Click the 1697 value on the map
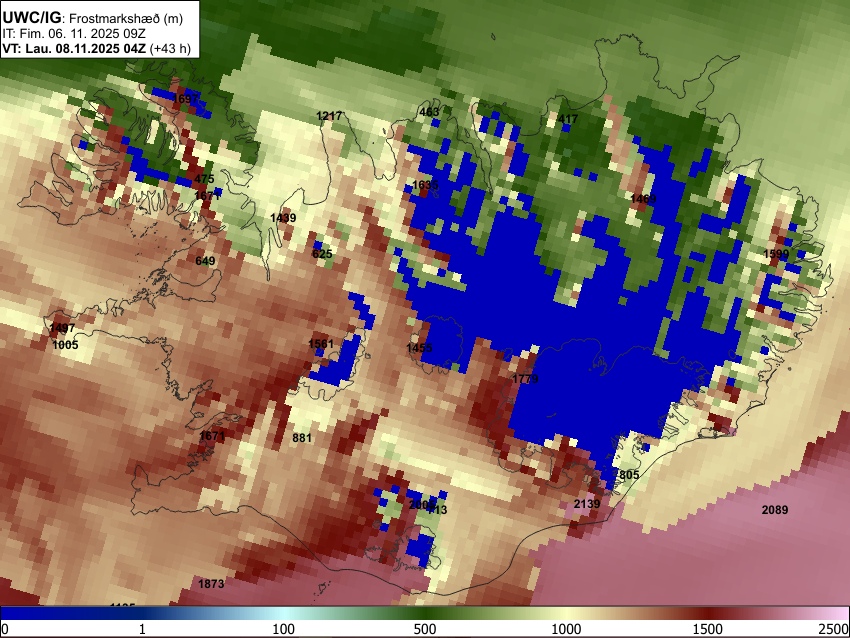The height and width of the screenshot is (638, 850). [x=185, y=99]
